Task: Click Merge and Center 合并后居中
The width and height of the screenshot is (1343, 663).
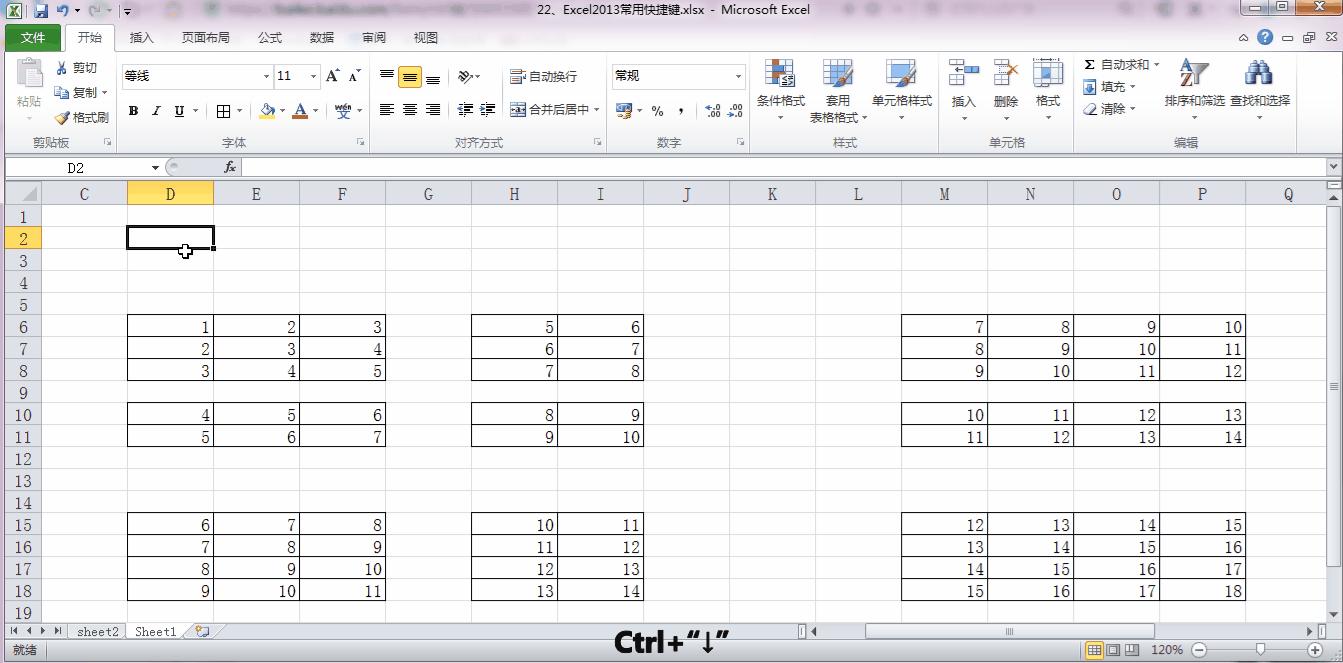Action: pos(549,110)
